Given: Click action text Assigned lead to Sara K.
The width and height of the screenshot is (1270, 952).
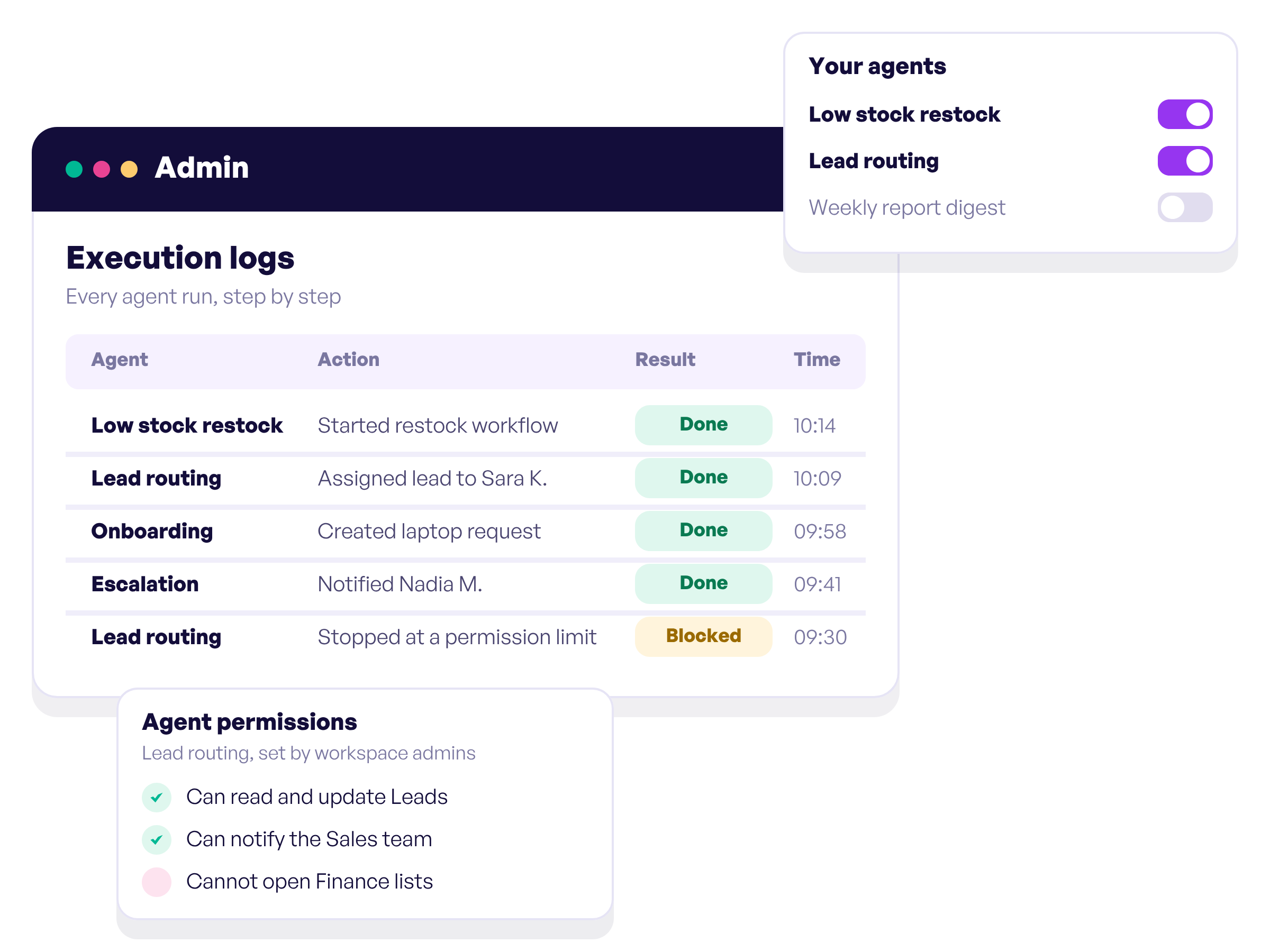Looking at the screenshot, I should coord(432,479).
